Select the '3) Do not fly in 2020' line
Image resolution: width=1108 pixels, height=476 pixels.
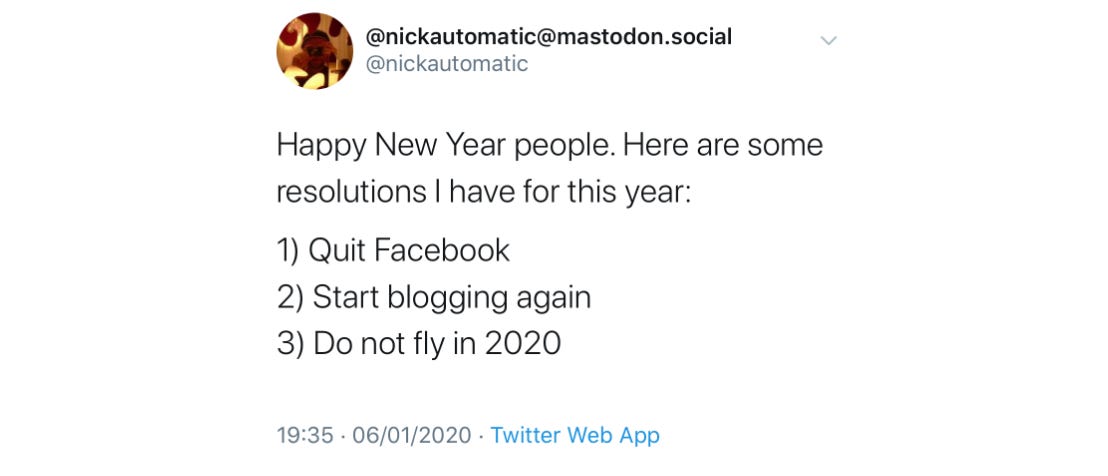418,343
